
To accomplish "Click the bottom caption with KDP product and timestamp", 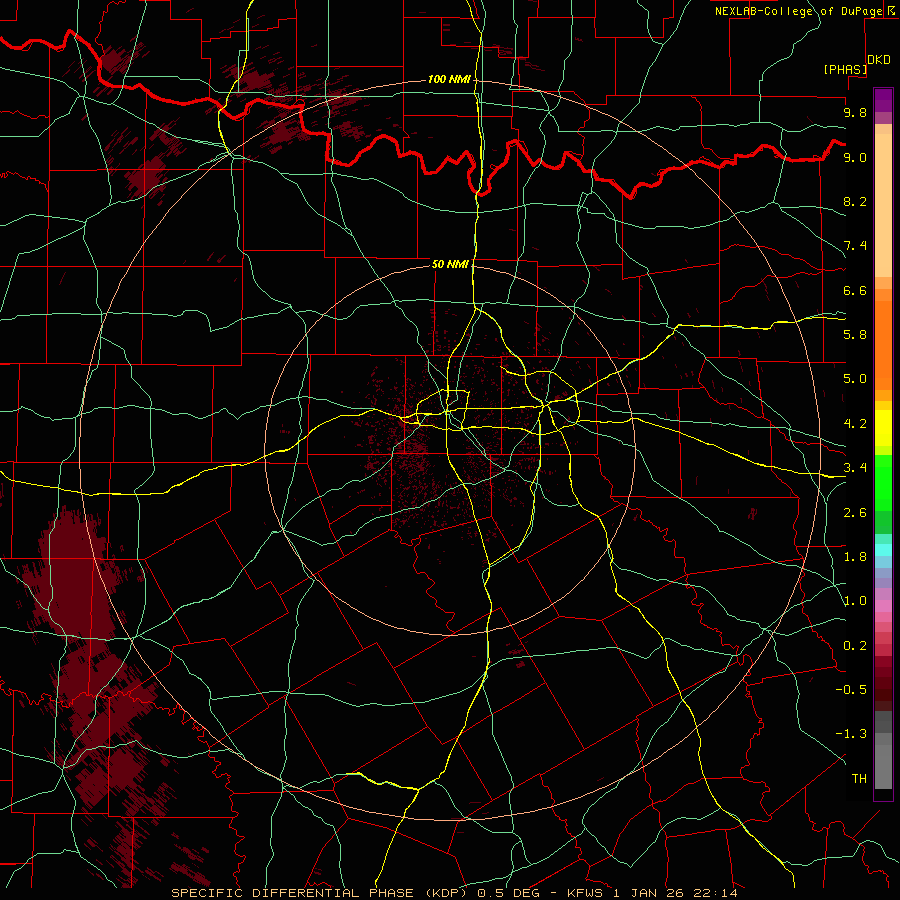I will [454, 893].
